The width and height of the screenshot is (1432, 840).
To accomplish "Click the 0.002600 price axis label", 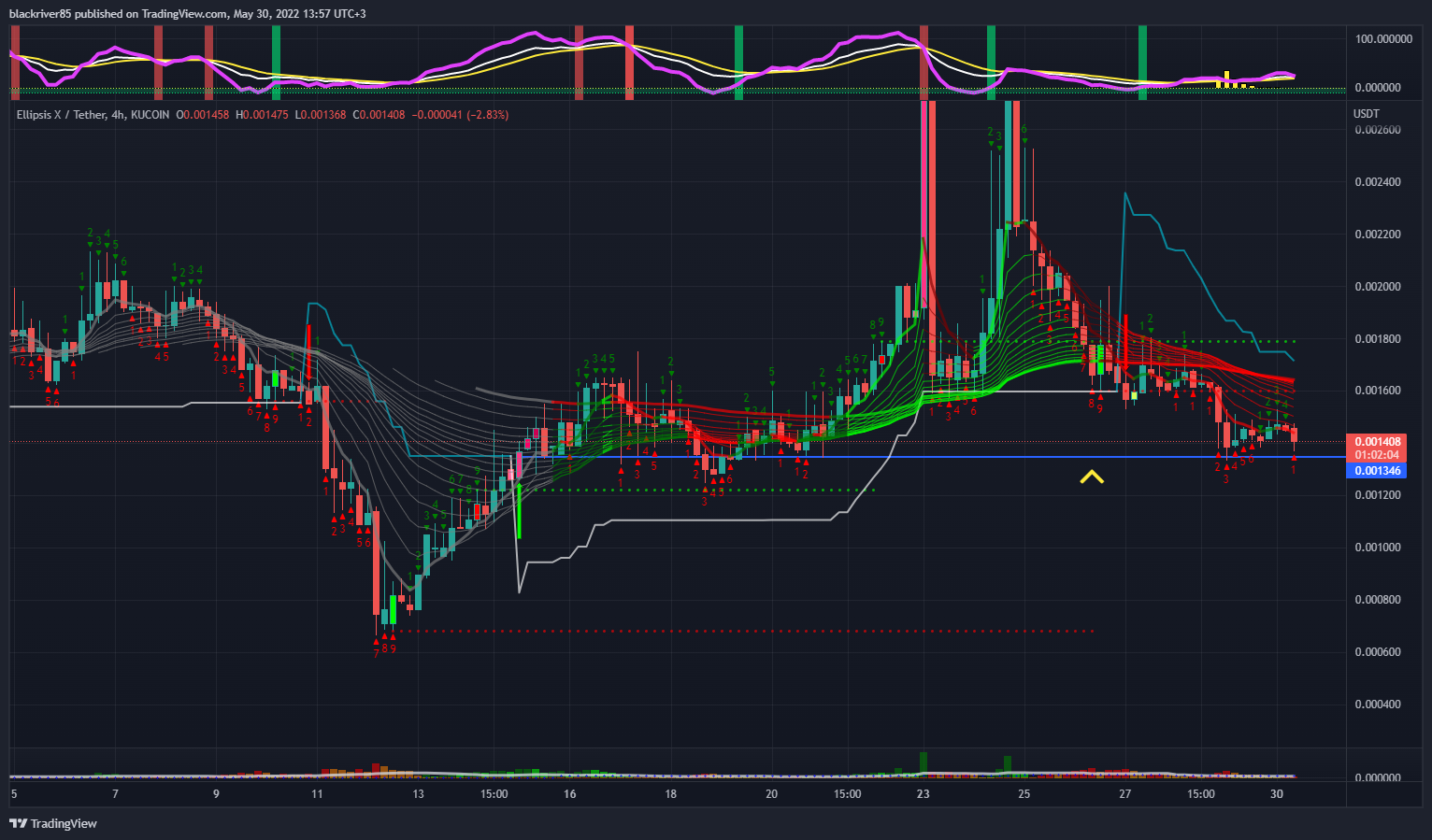I will (x=1378, y=130).
